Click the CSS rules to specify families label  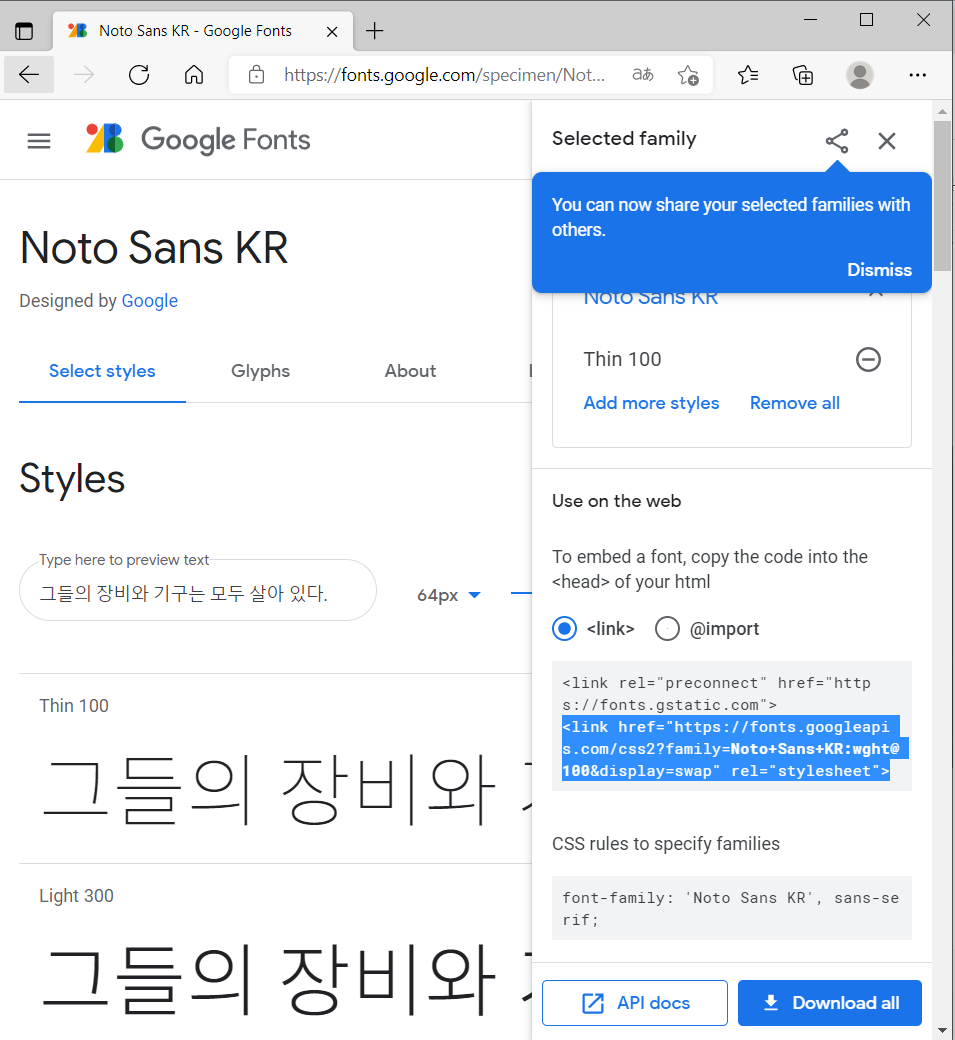tap(666, 844)
